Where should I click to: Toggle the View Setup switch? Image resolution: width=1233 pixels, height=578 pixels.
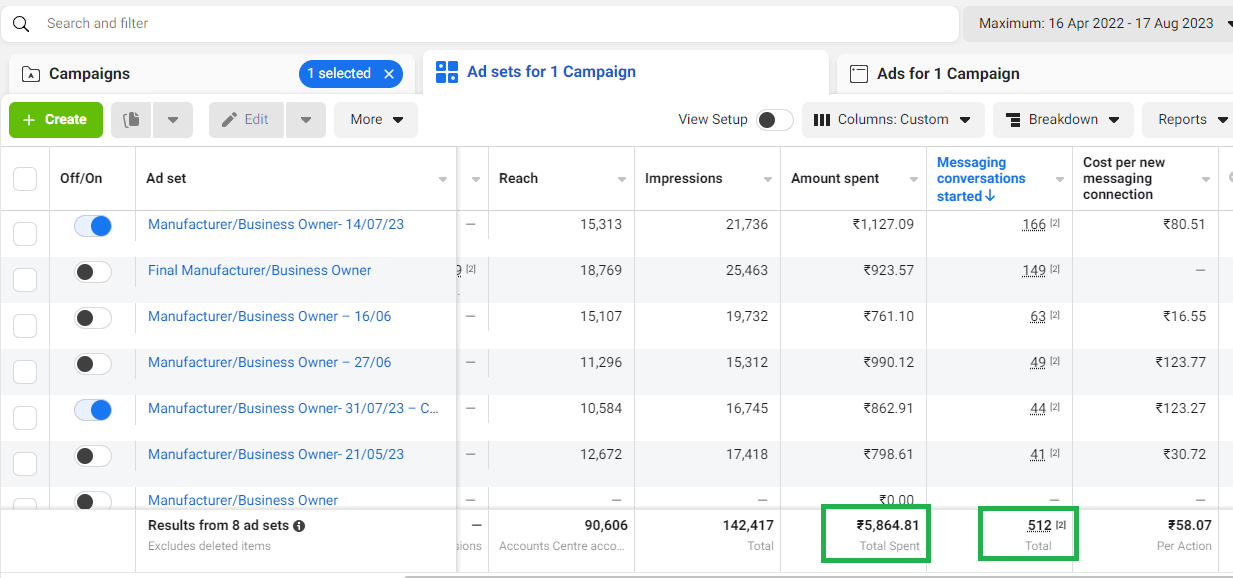(774, 120)
